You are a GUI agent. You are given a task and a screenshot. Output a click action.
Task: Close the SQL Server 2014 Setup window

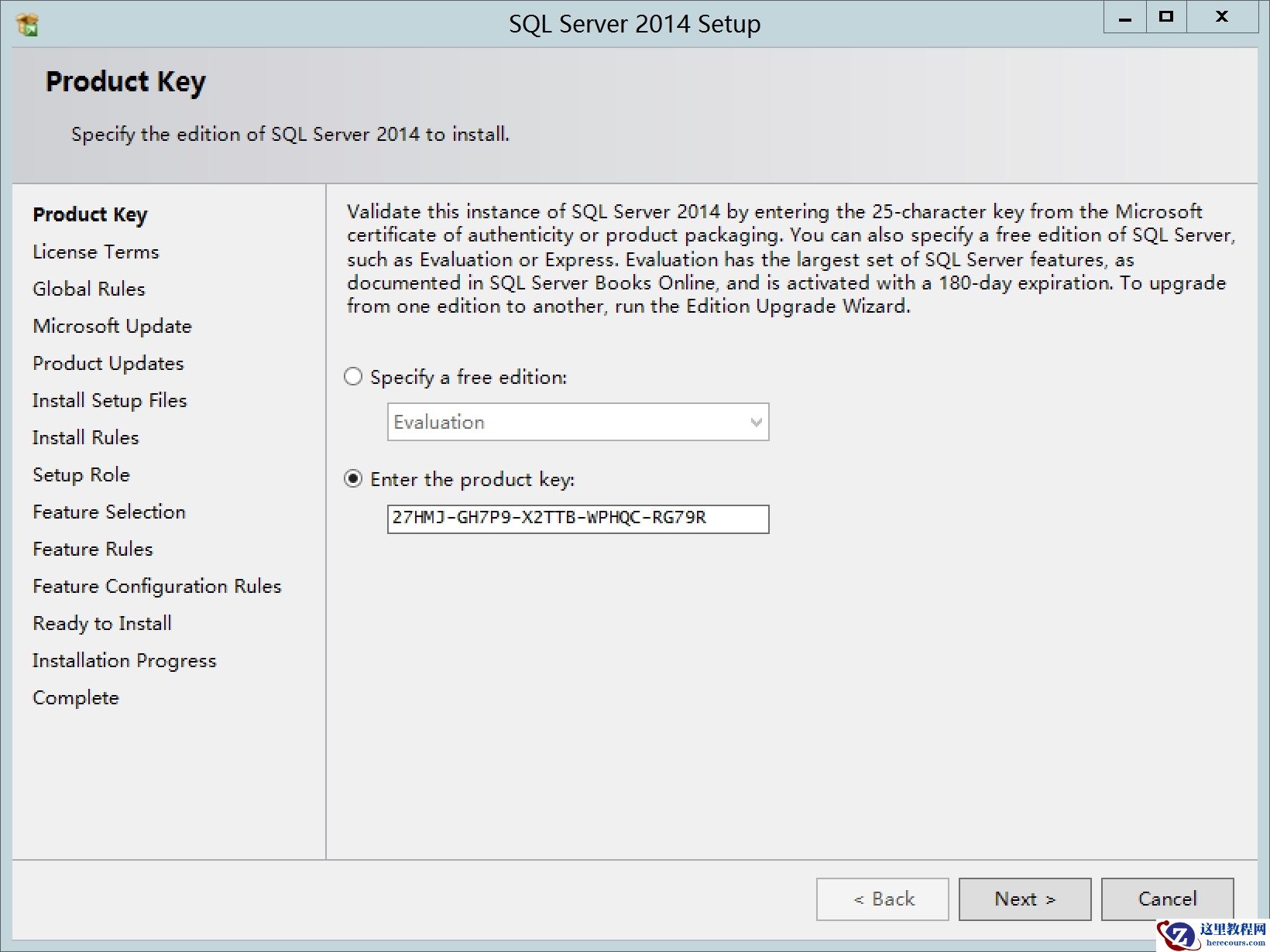pyautogui.click(x=1222, y=18)
